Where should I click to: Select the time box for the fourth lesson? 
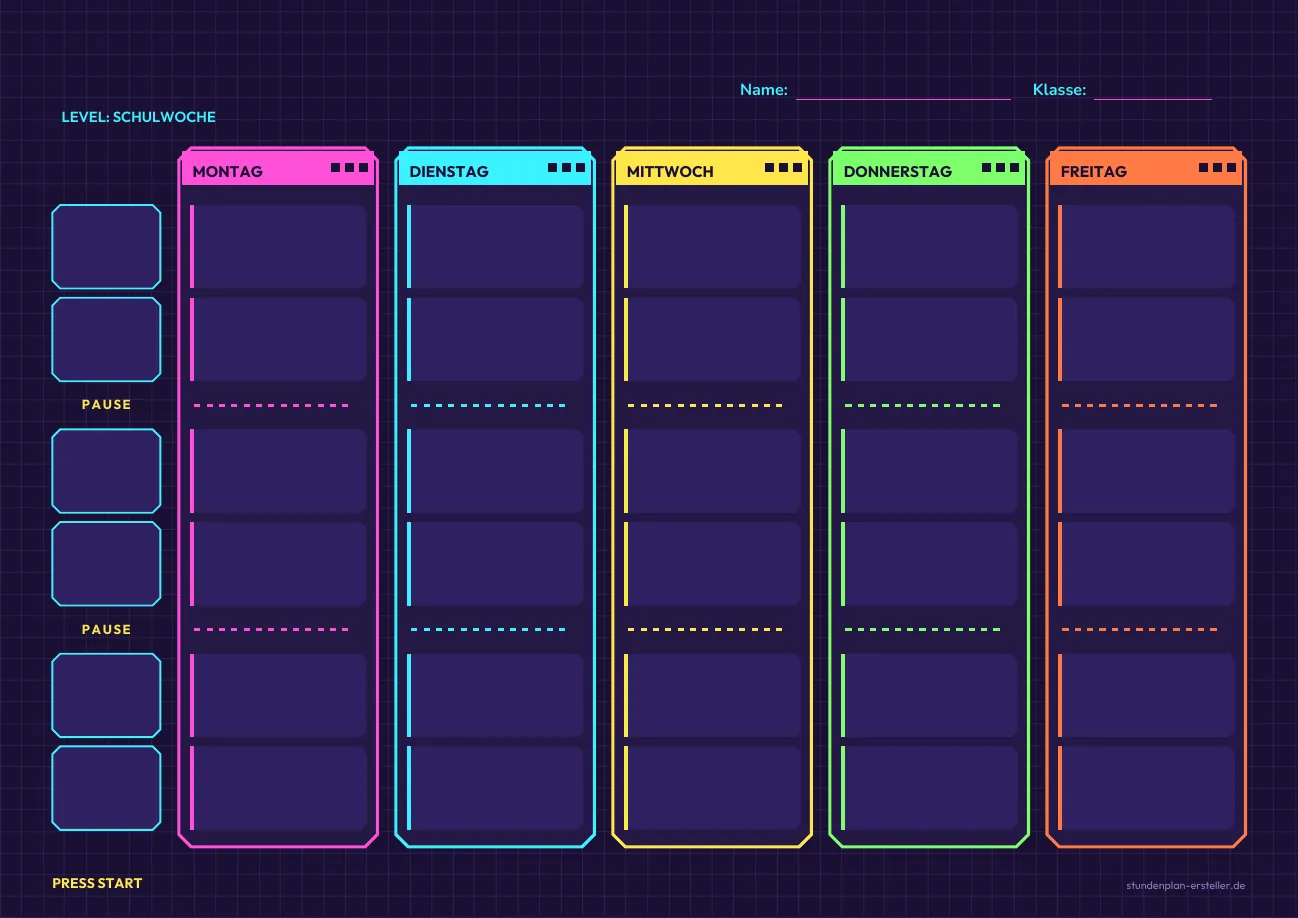tap(106, 564)
